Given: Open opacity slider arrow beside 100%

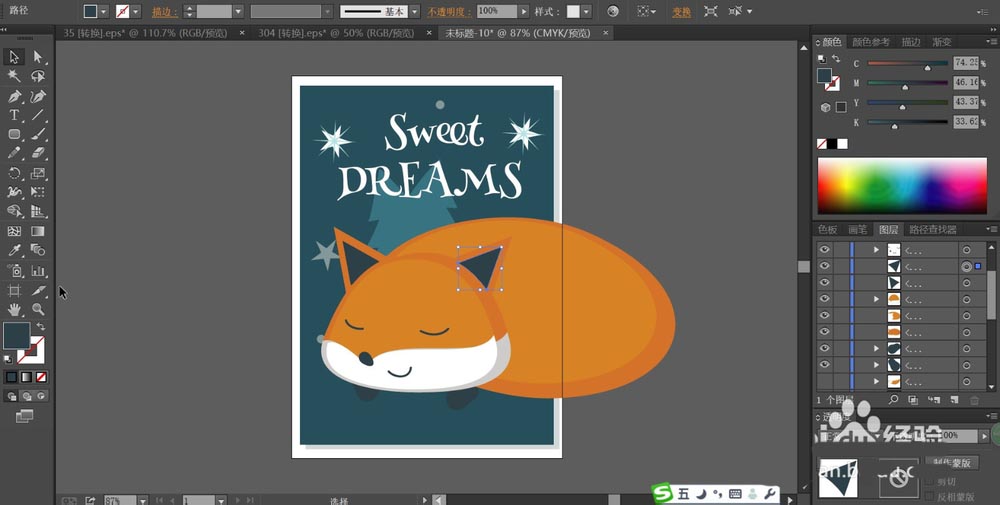Looking at the screenshot, I should click(x=524, y=11).
